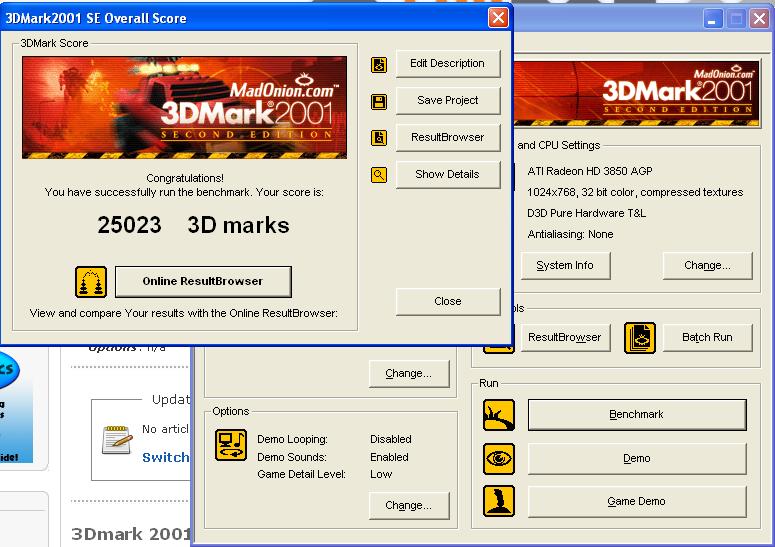775x547 pixels.
Task: Open the Edit Description button
Action: coord(448,64)
